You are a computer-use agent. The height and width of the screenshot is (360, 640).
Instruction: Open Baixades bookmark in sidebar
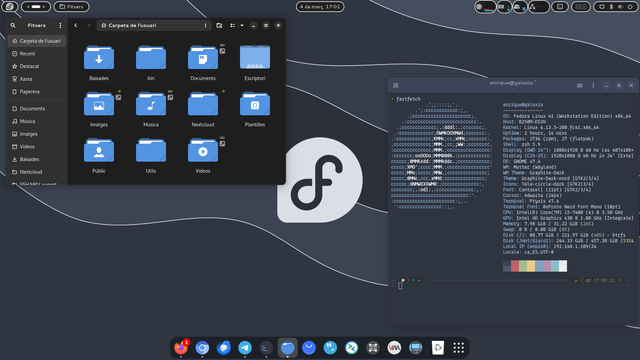pyautogui.click(x=37, y=159)
